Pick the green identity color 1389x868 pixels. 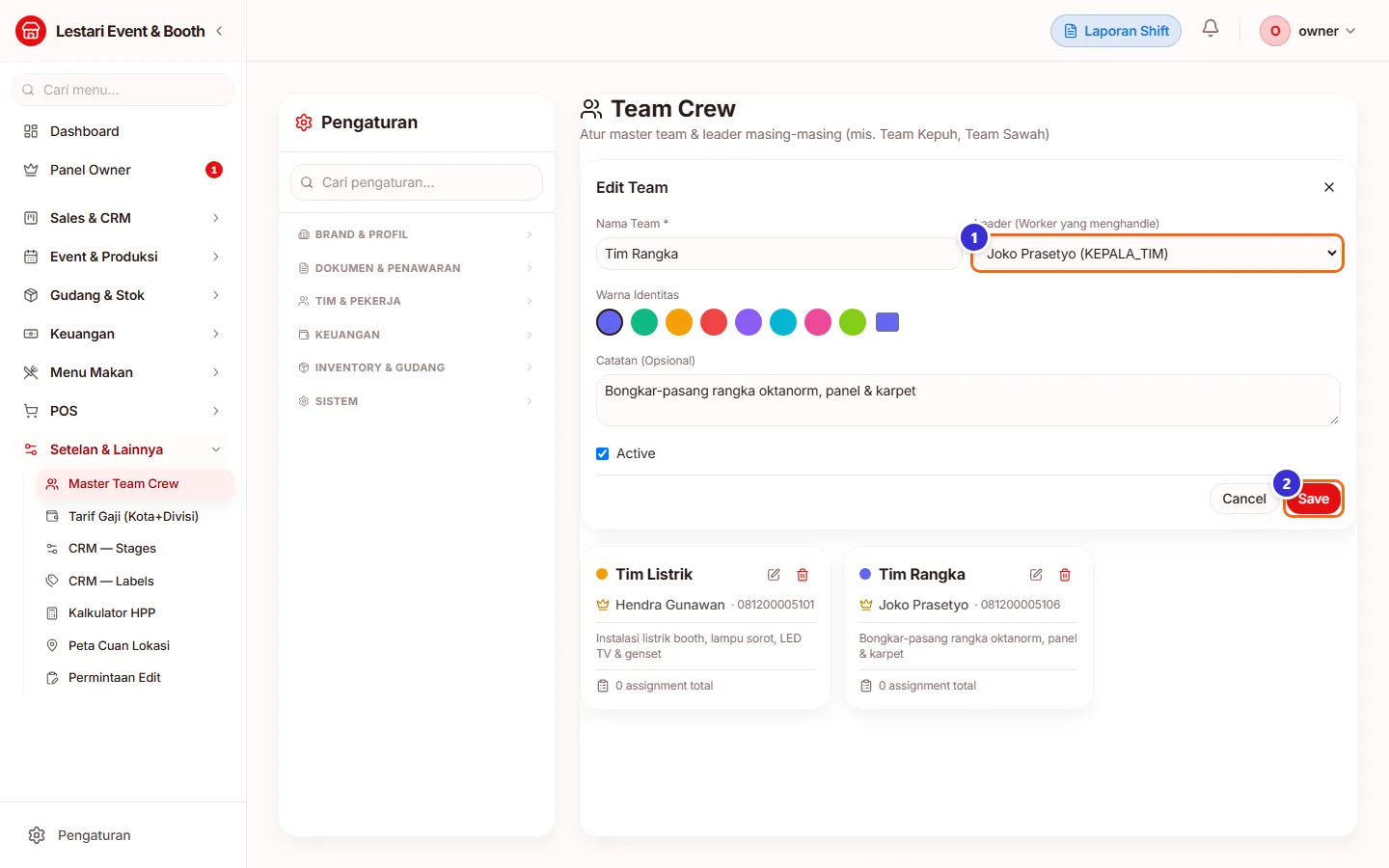(644, 322)
